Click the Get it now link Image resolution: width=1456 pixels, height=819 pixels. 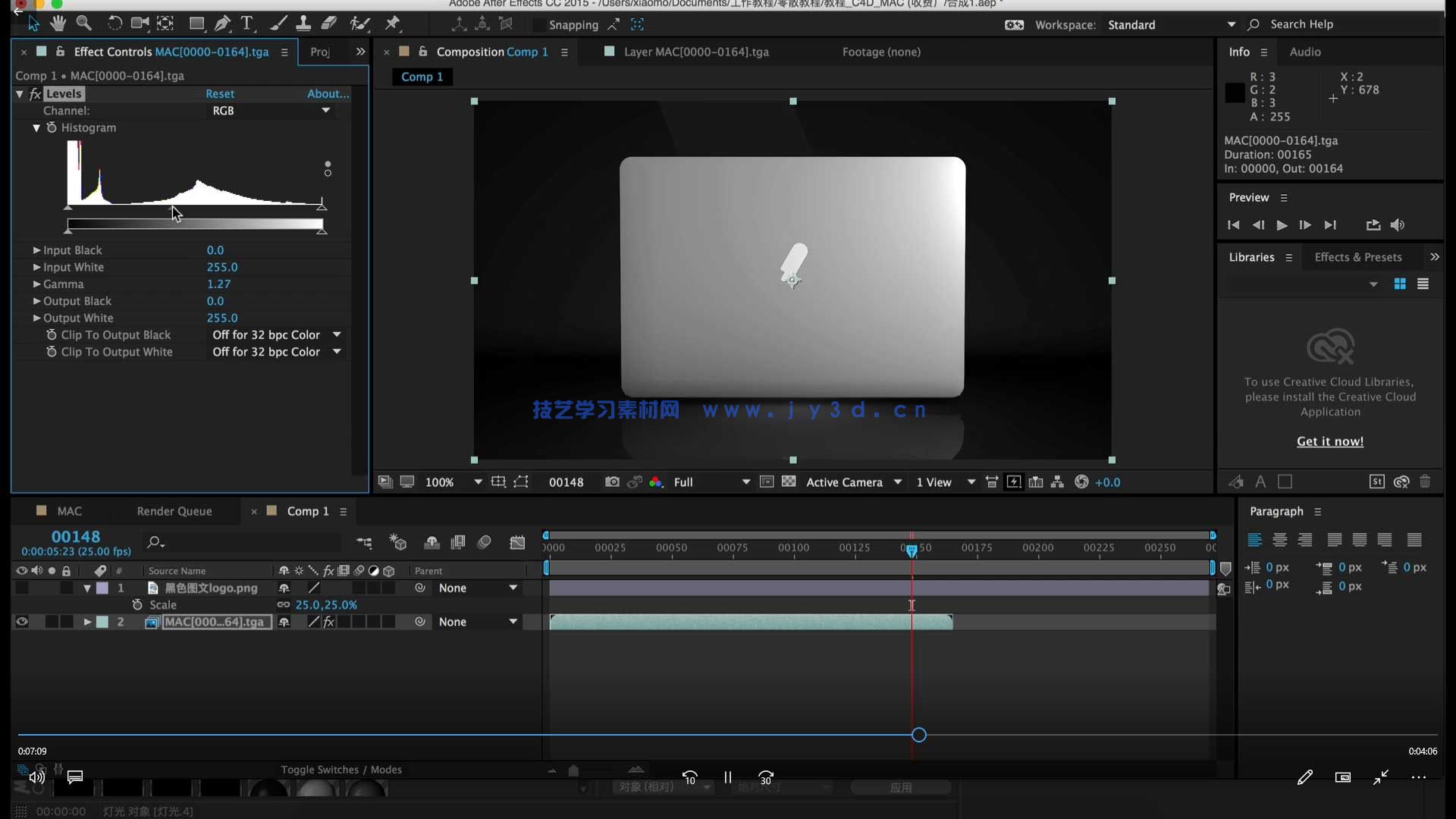click(1329, 441)
